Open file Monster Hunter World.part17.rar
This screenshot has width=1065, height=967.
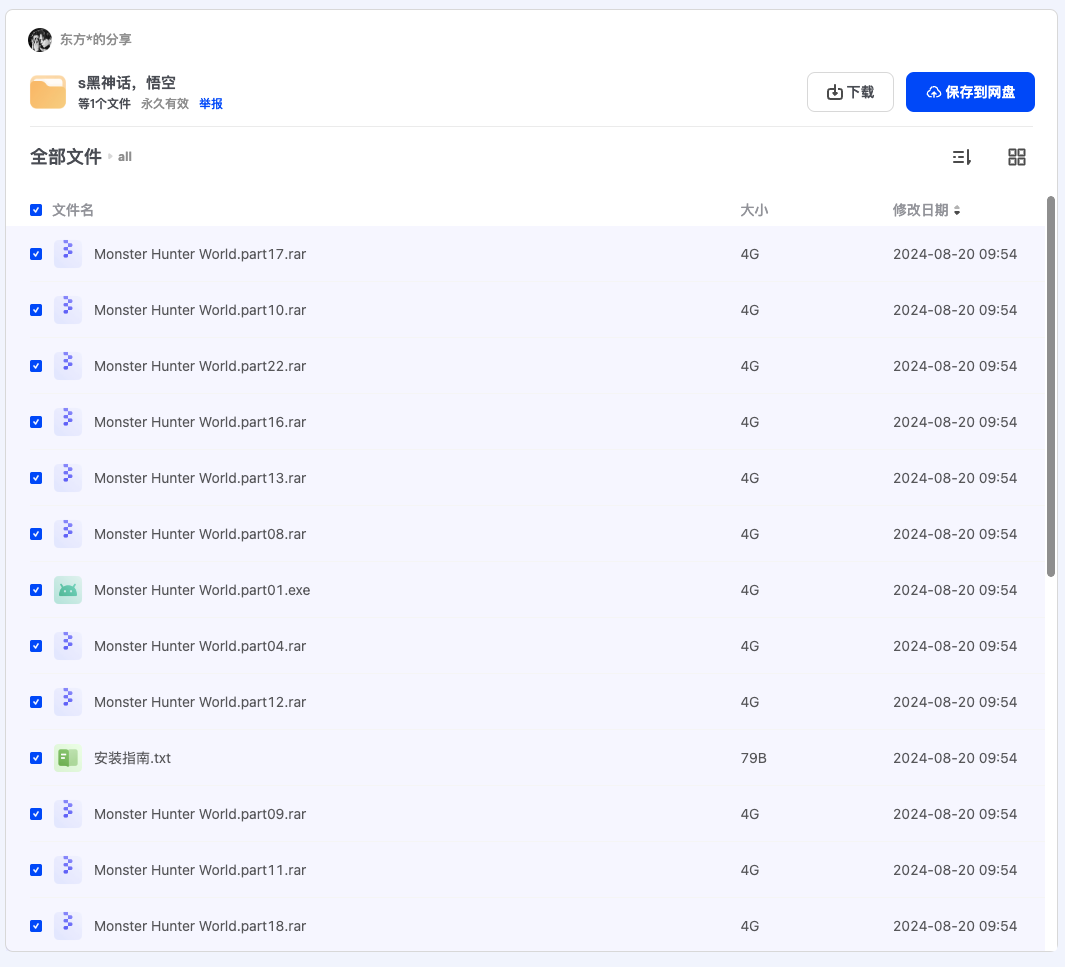(200, 254)
